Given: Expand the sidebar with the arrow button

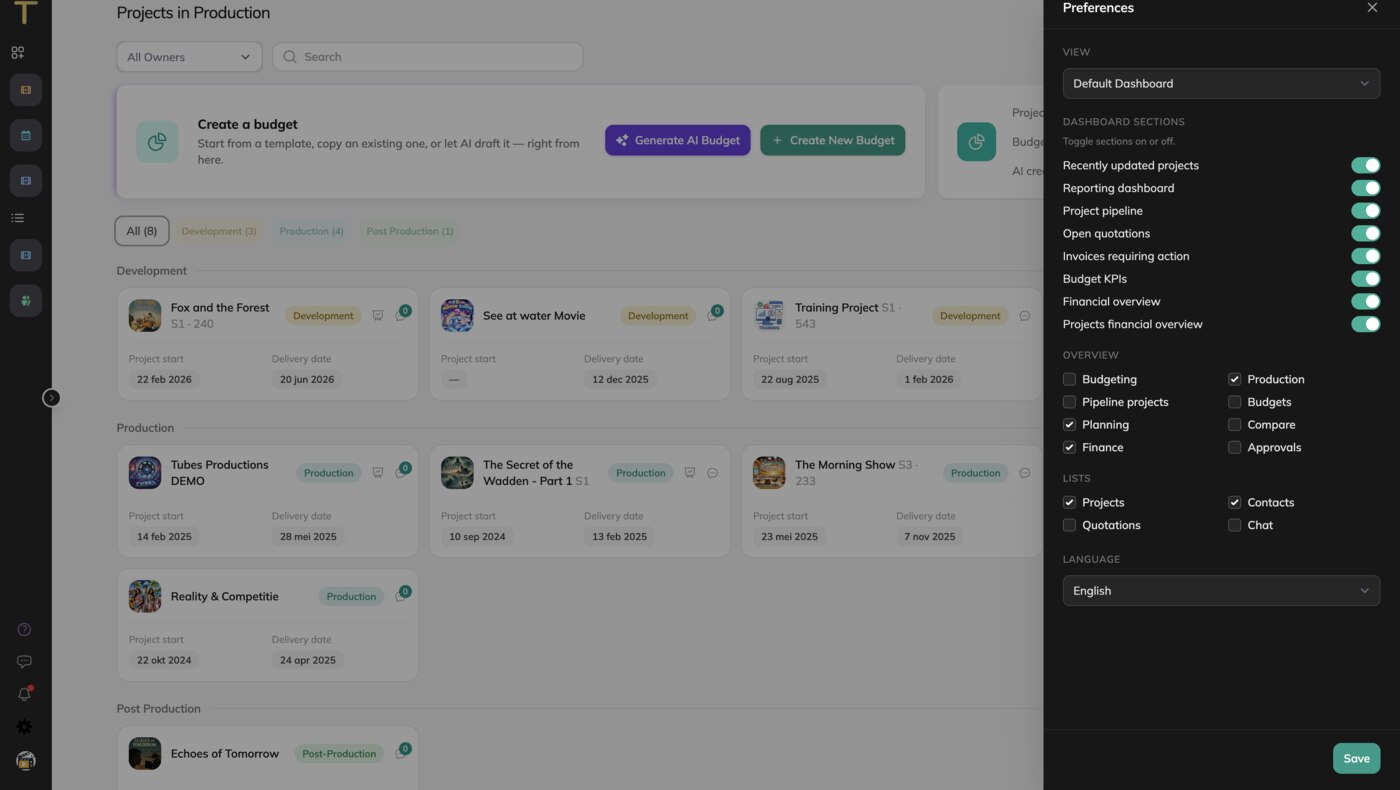Looking at the screenshot, I should point(51,398).
